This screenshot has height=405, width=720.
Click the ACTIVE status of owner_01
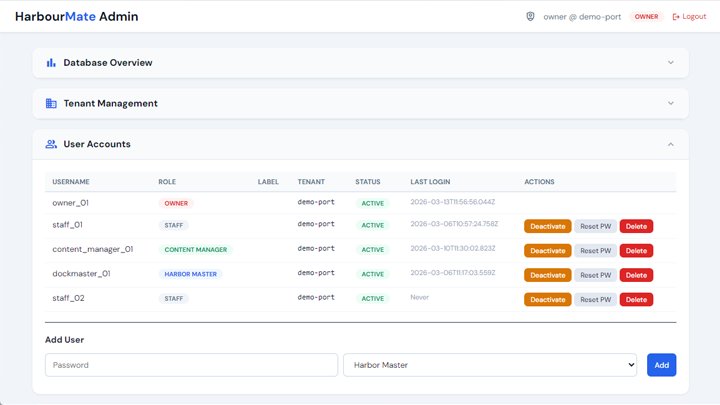(x=372, y=203)
